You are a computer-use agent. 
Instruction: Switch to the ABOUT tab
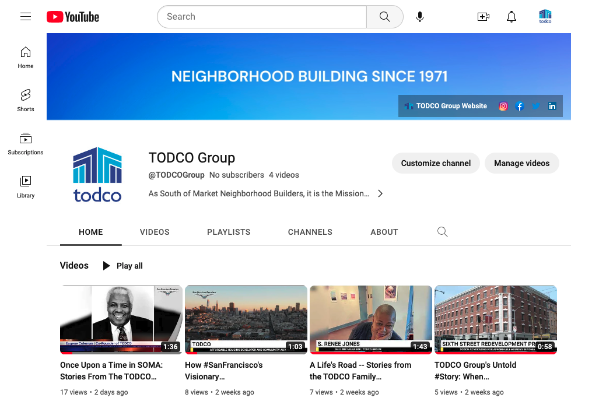(x=384, y=232)
